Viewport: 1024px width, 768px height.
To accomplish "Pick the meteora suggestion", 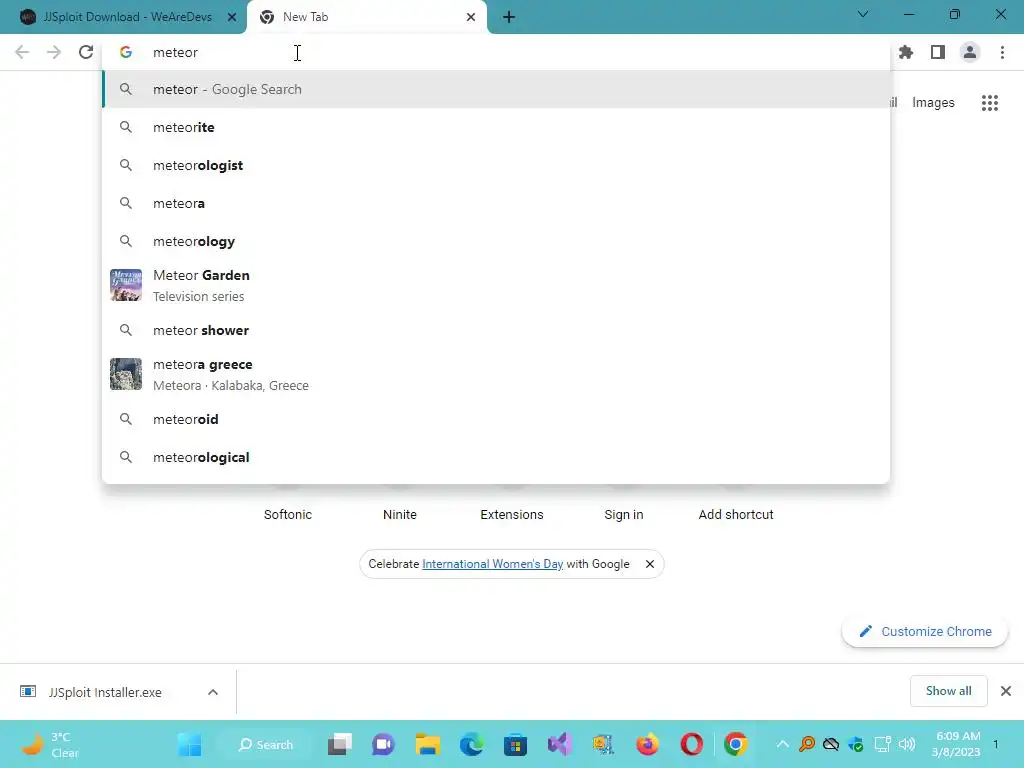I will [496, 203].
